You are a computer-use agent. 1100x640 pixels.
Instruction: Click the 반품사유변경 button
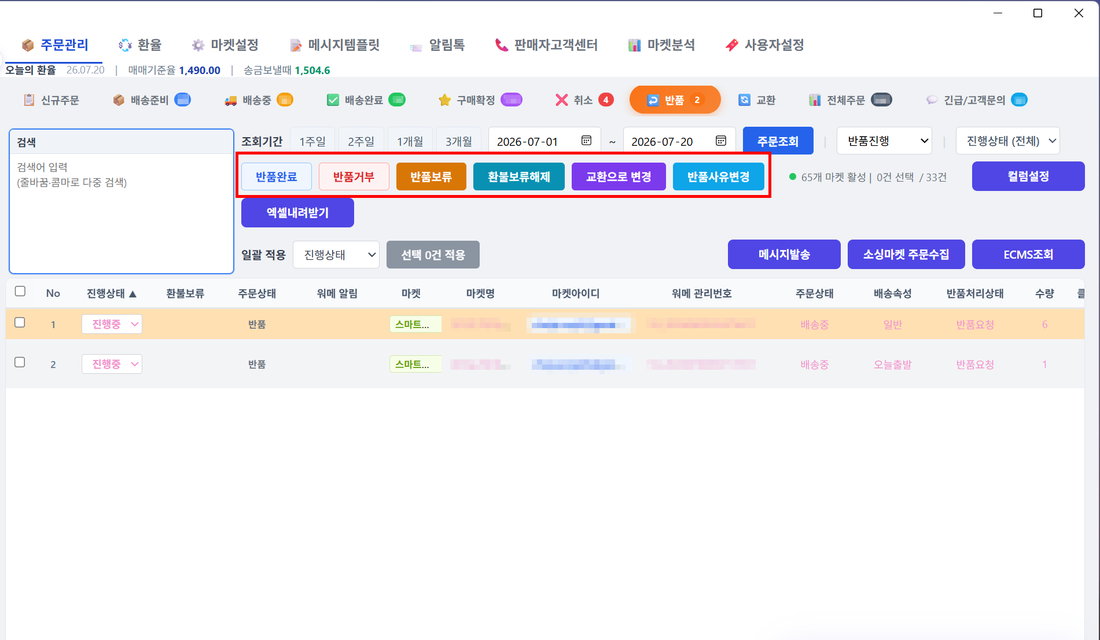click(x=718, y=176)
